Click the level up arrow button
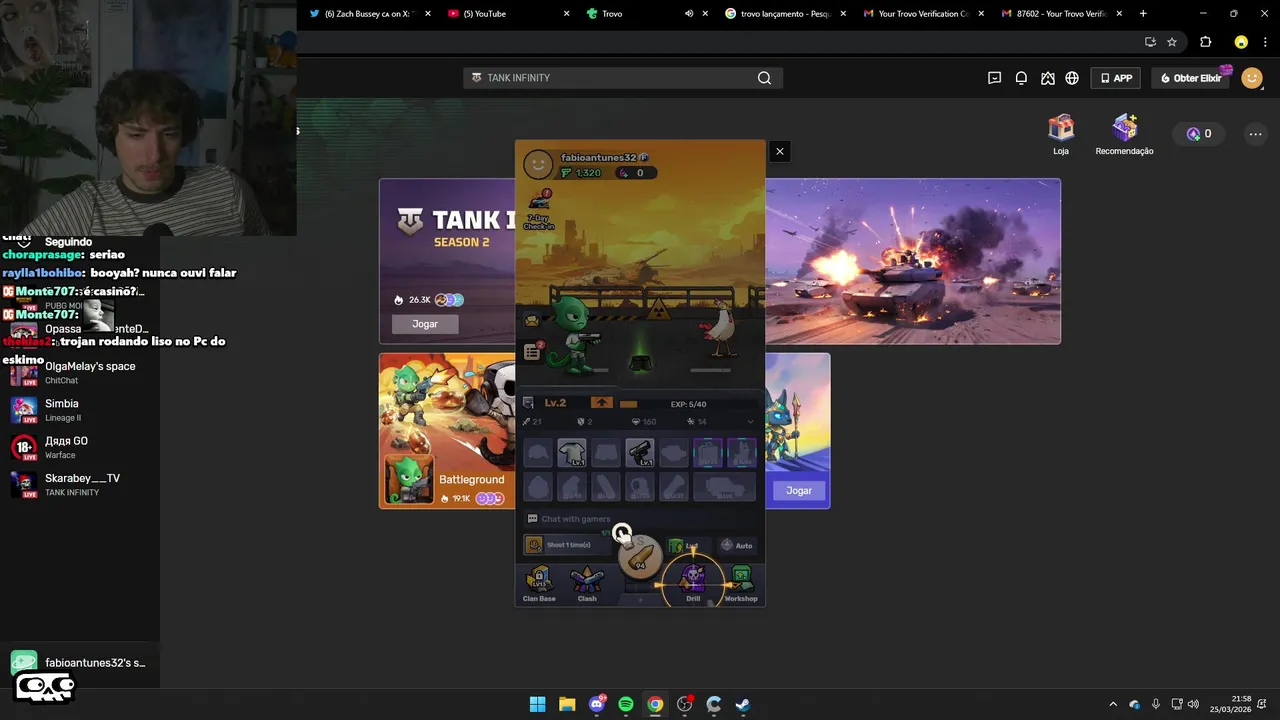Viewport: 1280px width, 720px height. click(x=601, y=403)
